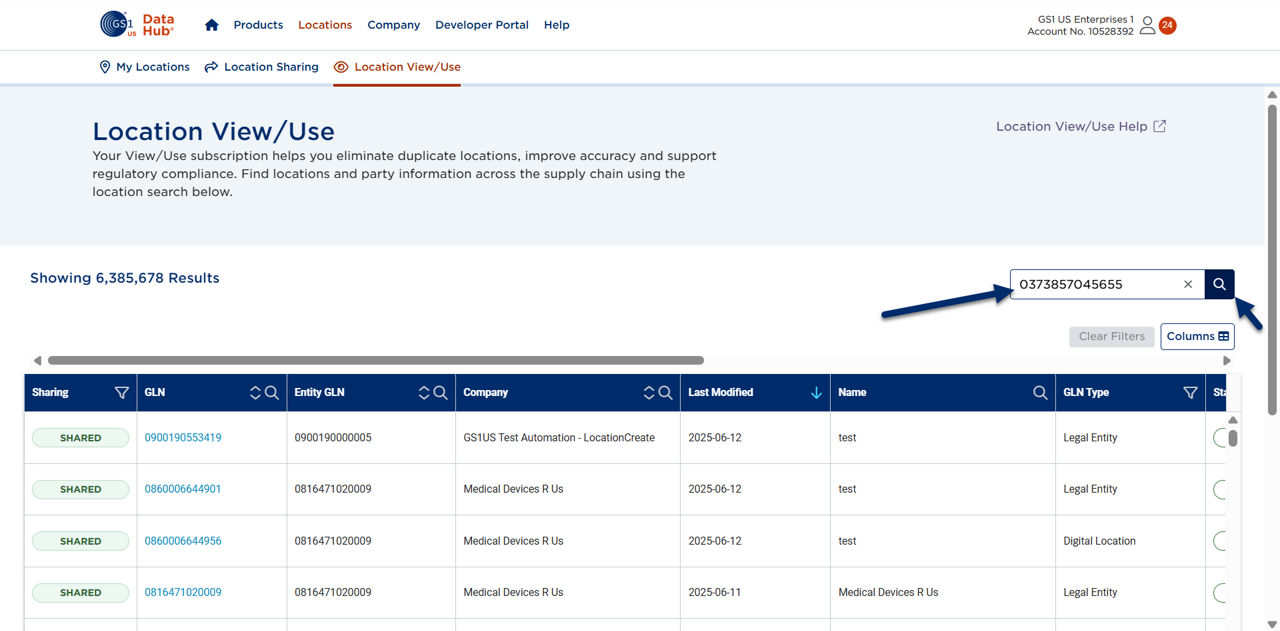Open GLN link 0816471020009

[x=183, y=592]
